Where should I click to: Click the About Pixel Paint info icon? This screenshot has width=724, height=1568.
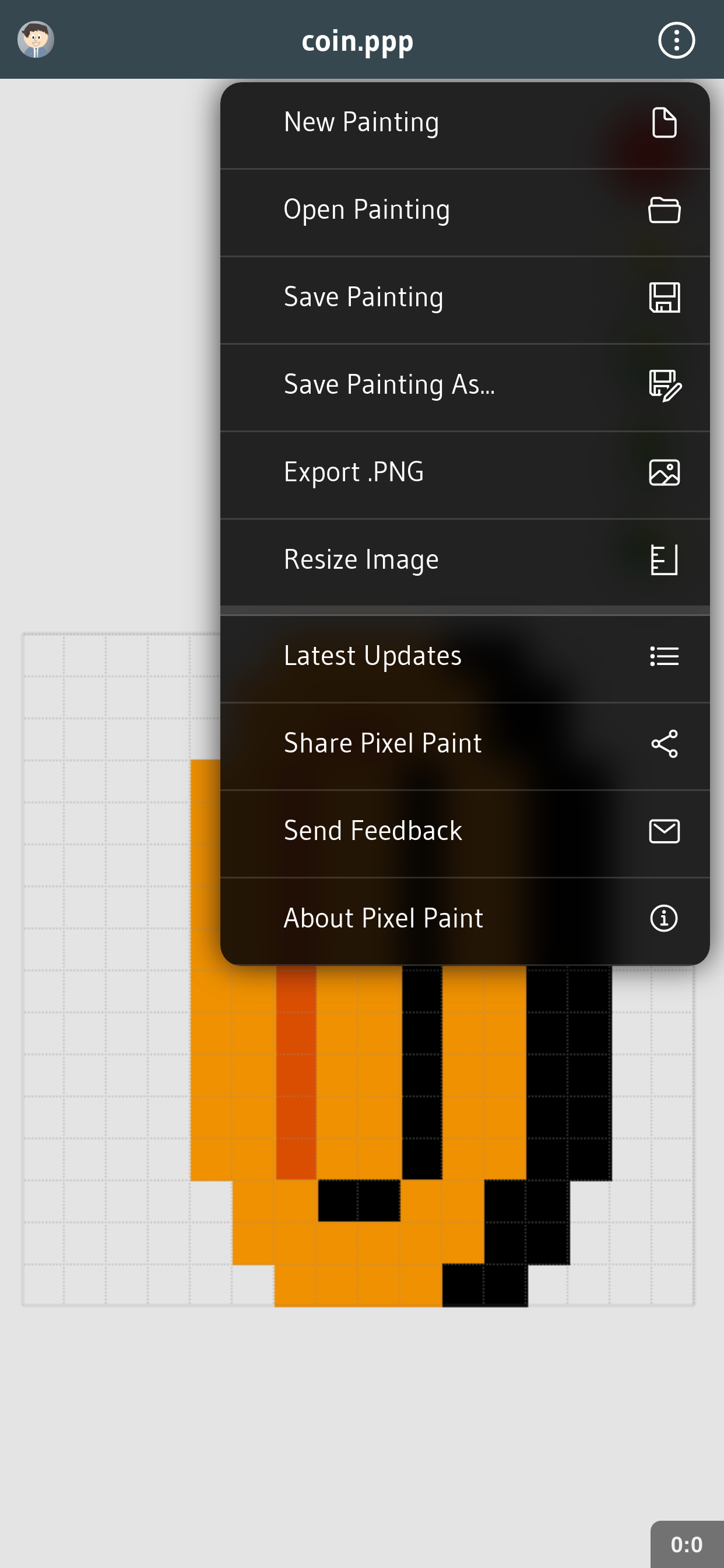[664, 918]
